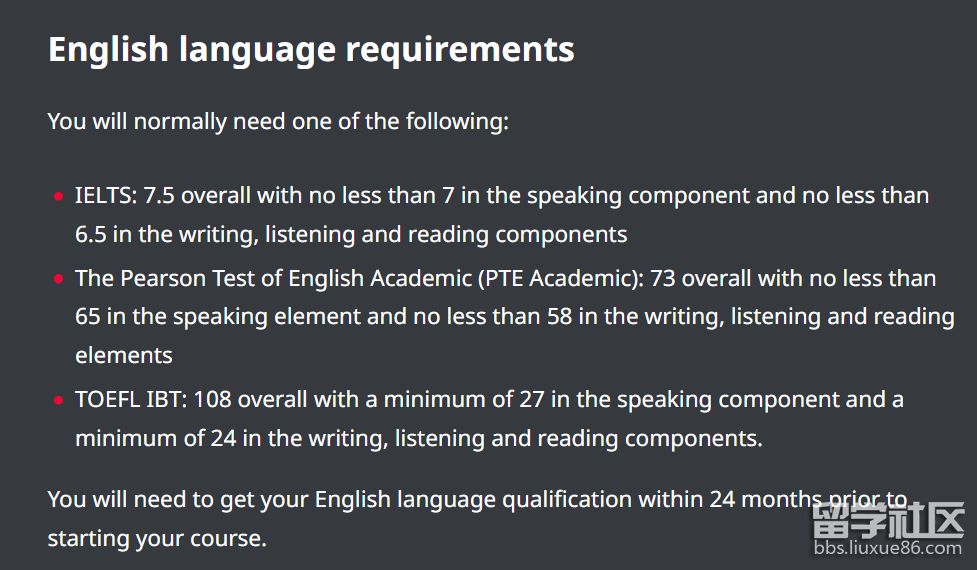
Task: Click the word 'requirements' in the heading
Action: (460, 51)
